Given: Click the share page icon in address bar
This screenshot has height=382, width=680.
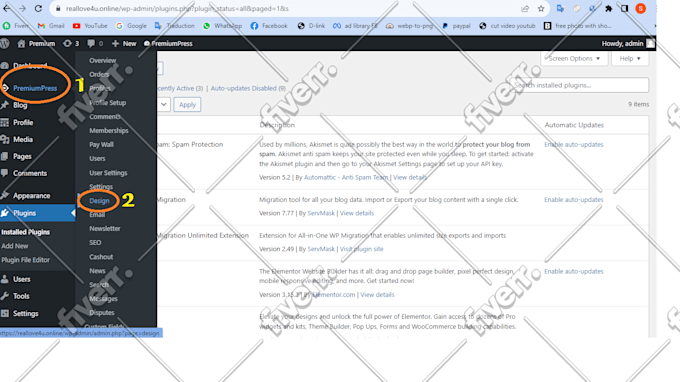Looking at the screenshot, I should [525, 9].
